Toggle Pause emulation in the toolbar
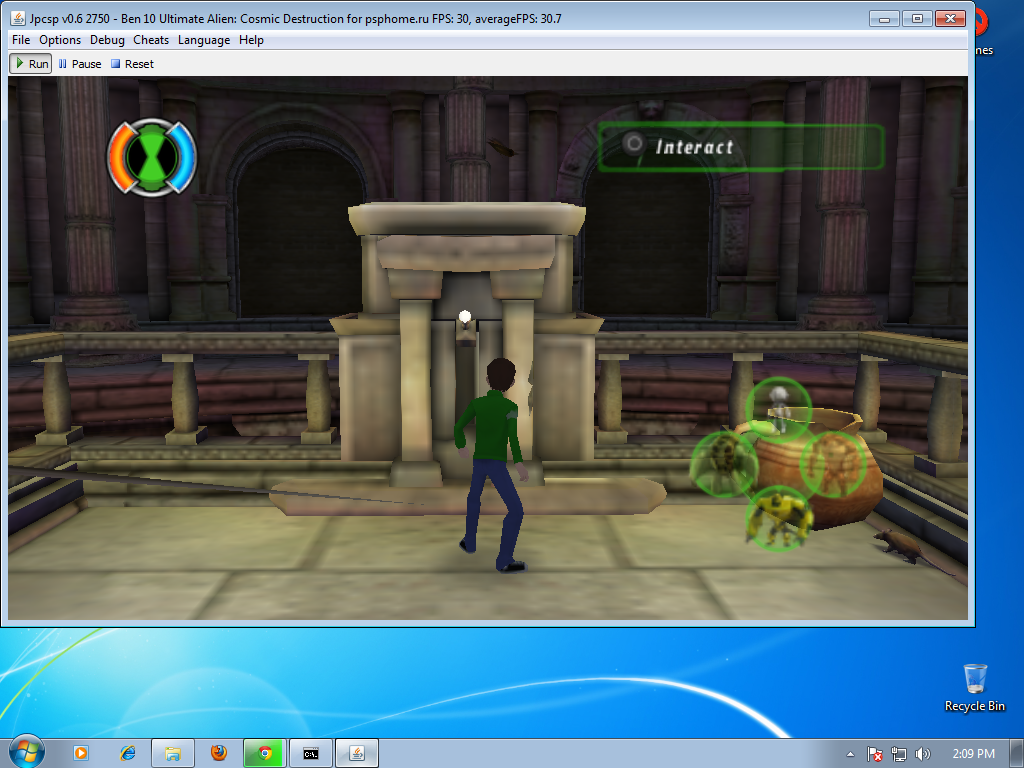Viewport: 1024px width, 768px height. tap(80, 64)
